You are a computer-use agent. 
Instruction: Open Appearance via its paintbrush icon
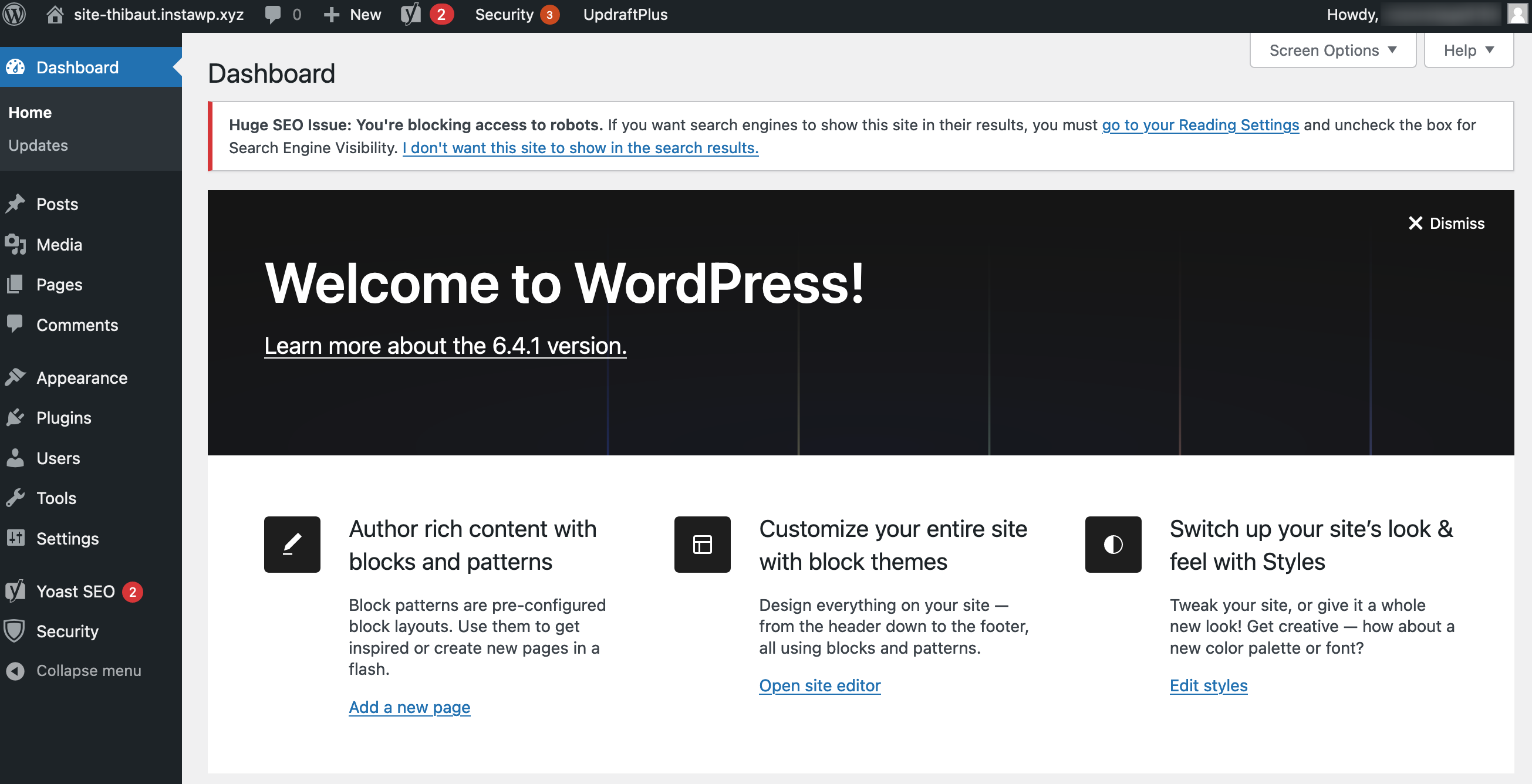pyautogui.click(x=16, y=377)
